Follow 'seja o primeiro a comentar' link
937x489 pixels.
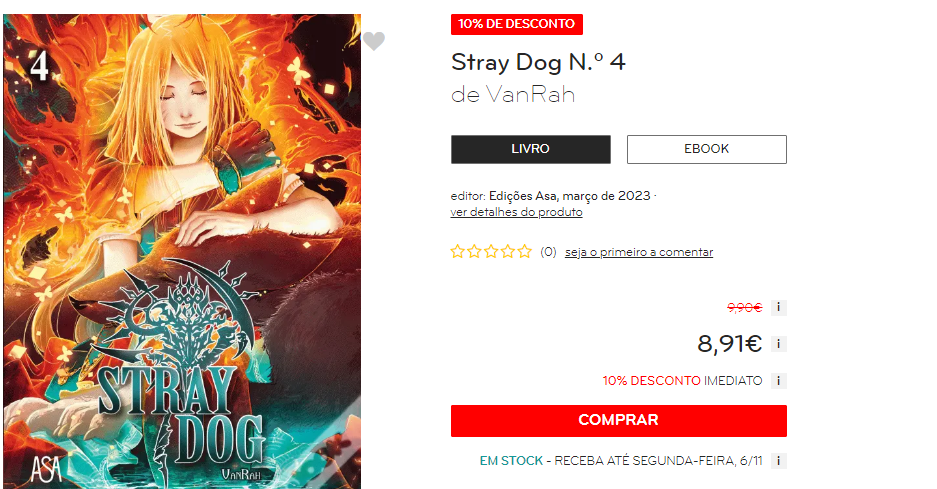(639, 252)
